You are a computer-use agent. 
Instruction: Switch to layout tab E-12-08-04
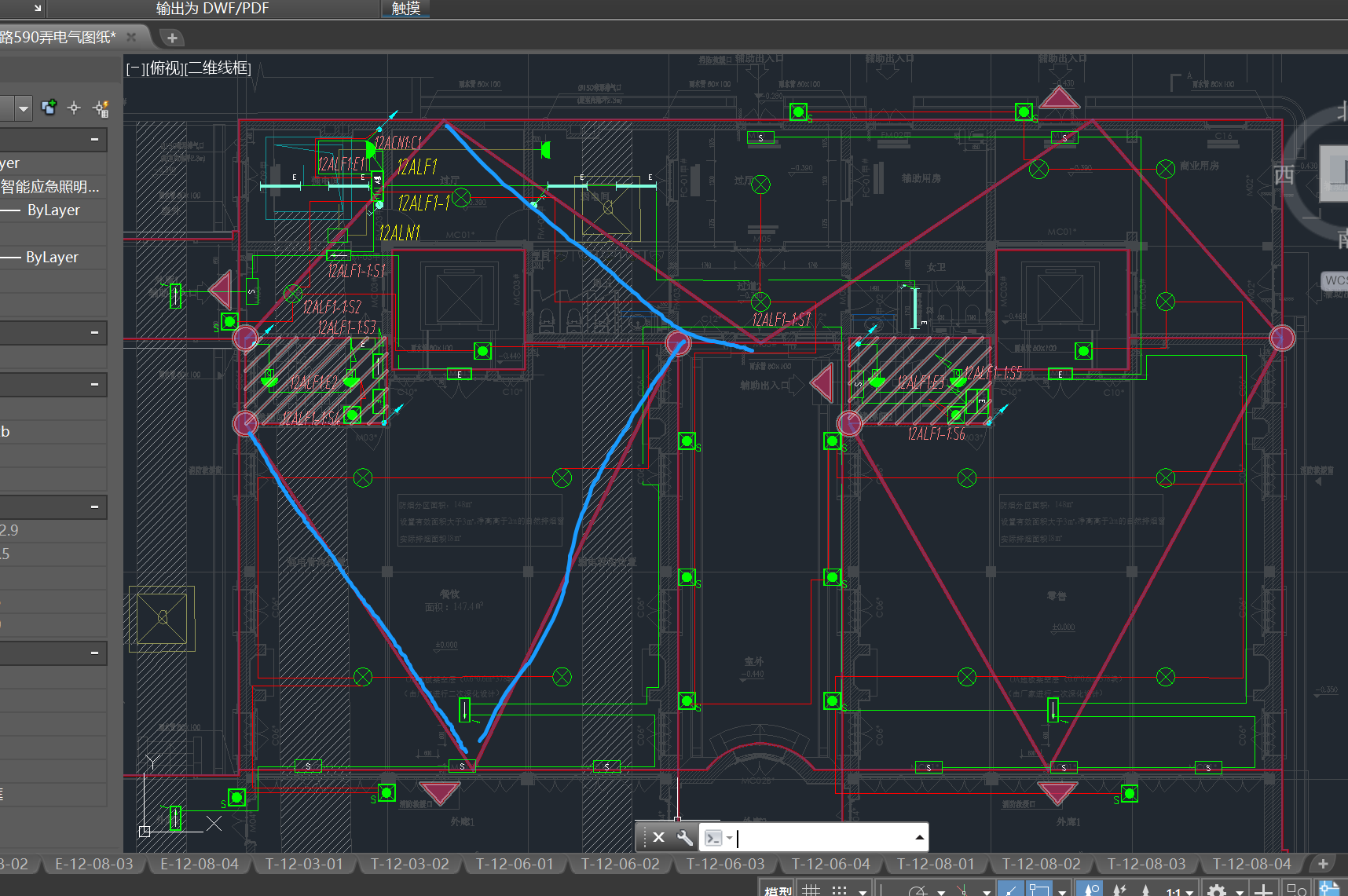click(200, 864)
